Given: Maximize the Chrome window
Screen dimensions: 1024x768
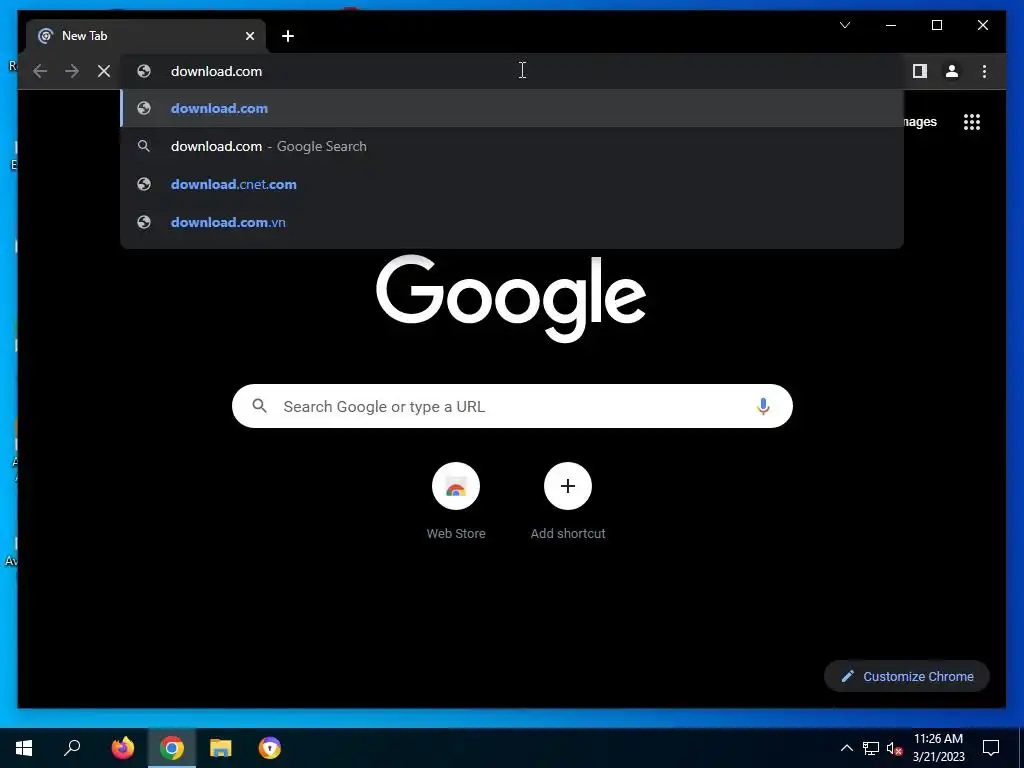Looking at the screenshot, I should pos(936,25).
